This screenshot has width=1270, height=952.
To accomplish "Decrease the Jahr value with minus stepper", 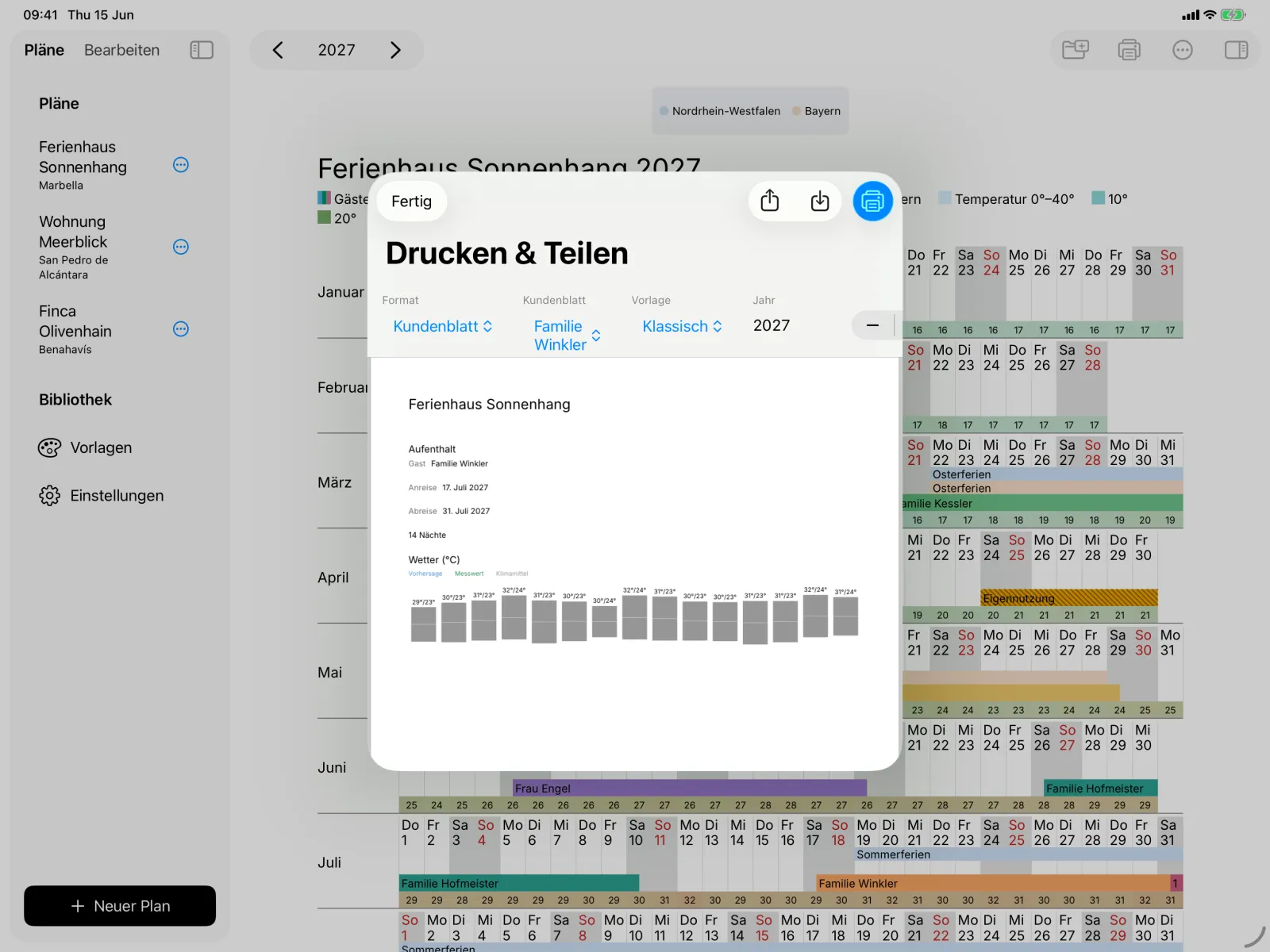I will [x=872, y=325].
